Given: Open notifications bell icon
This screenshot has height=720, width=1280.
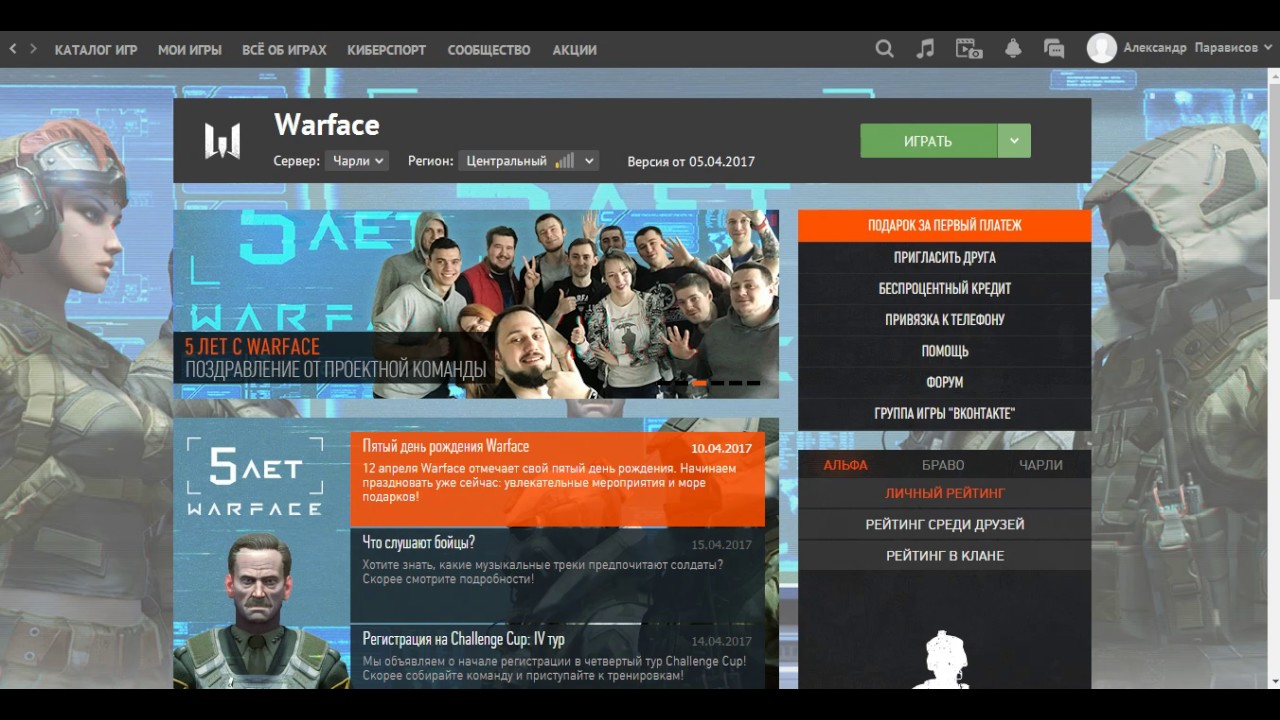Looking at the screenshot, I should pyautogui.click(x=1013, y=48).
